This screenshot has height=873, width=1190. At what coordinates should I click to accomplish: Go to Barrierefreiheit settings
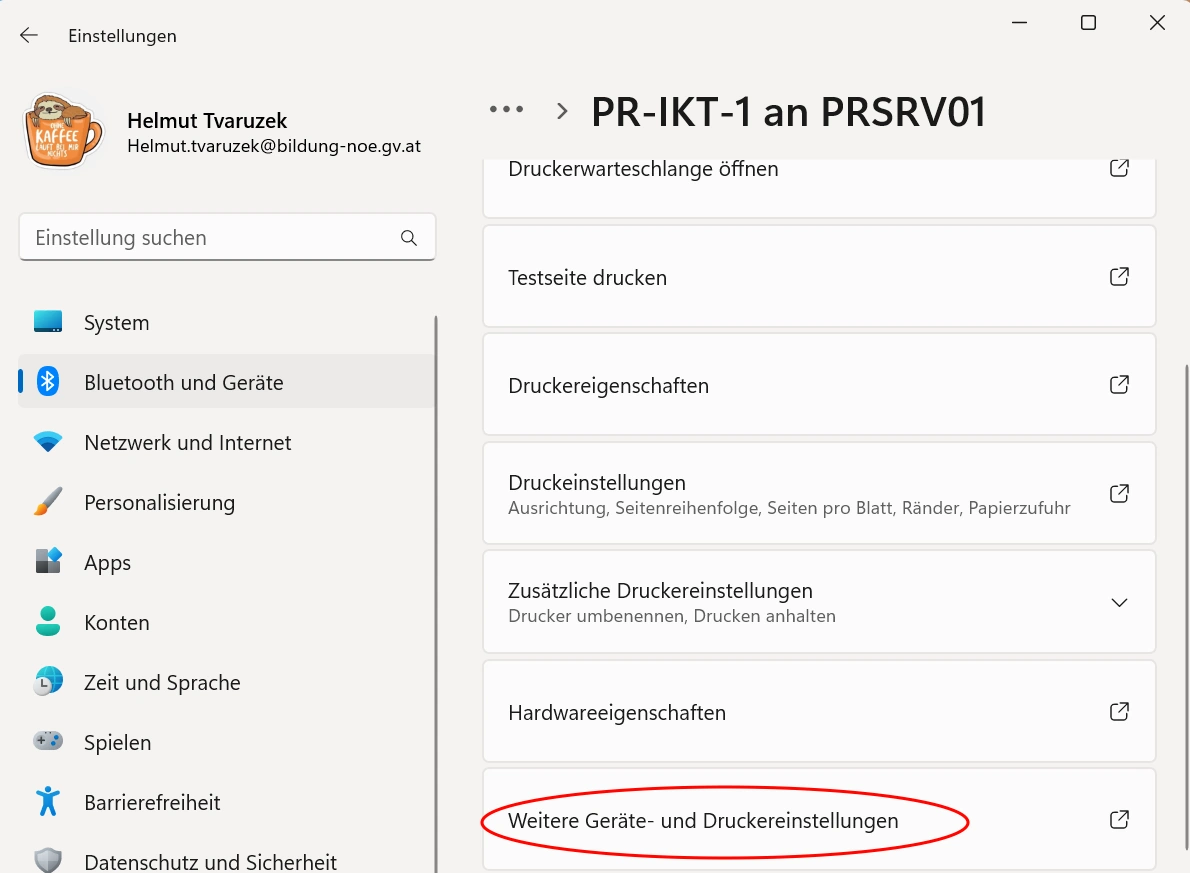tap(152, 803)
